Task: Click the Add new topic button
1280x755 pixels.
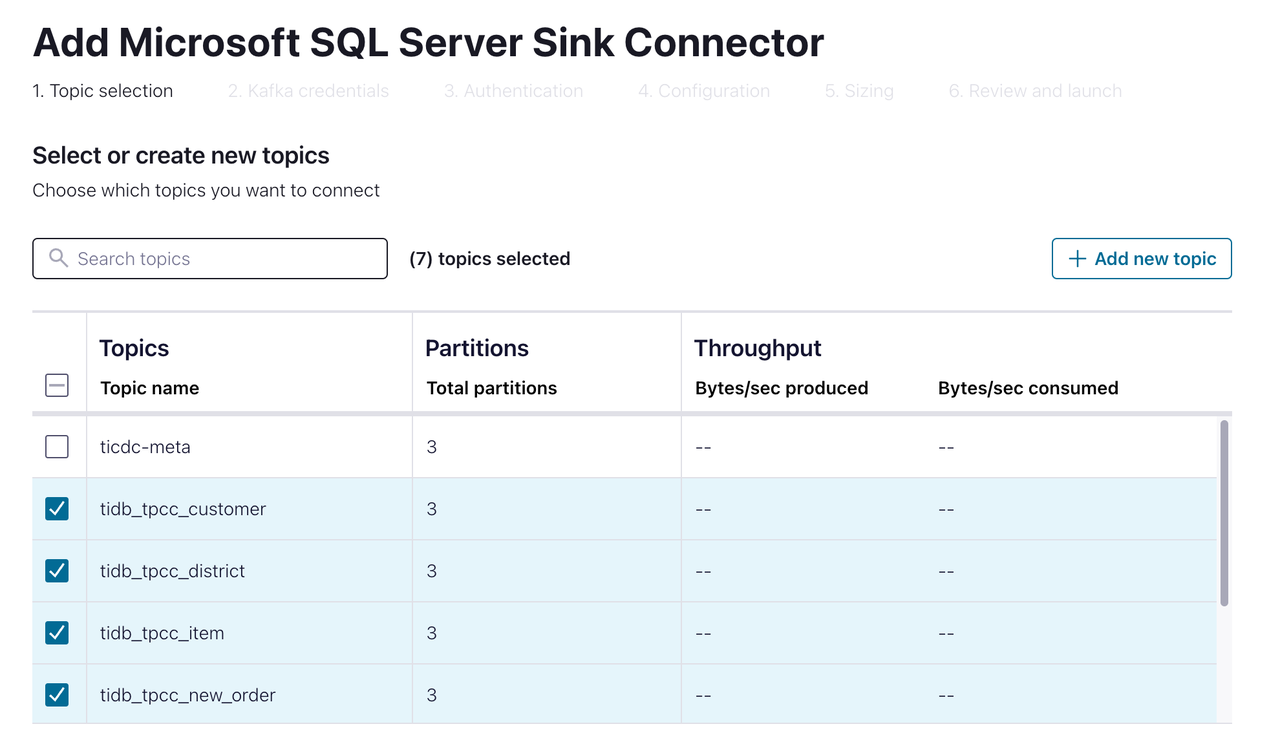Action: pos(1141,259)
